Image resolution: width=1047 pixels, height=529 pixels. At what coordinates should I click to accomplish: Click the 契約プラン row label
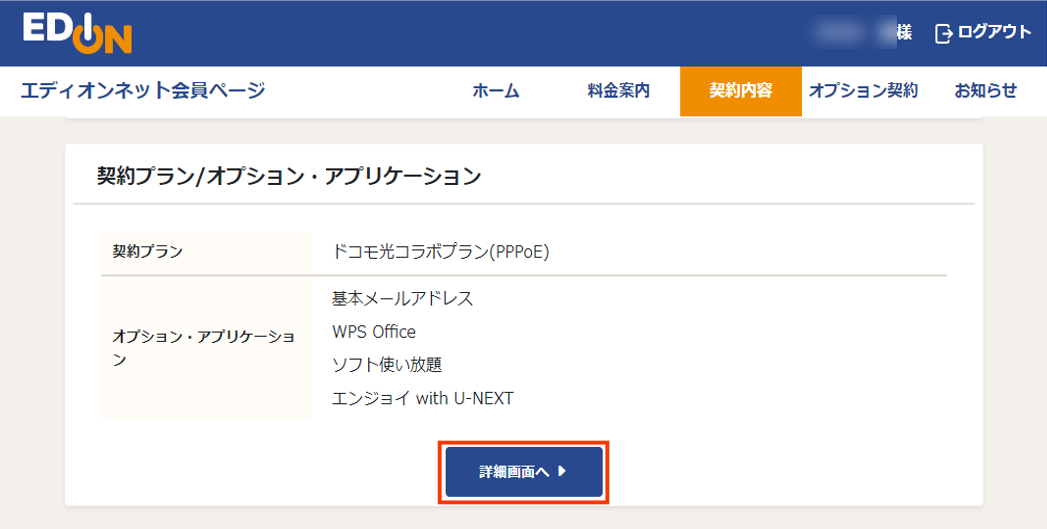click(148, 251)
